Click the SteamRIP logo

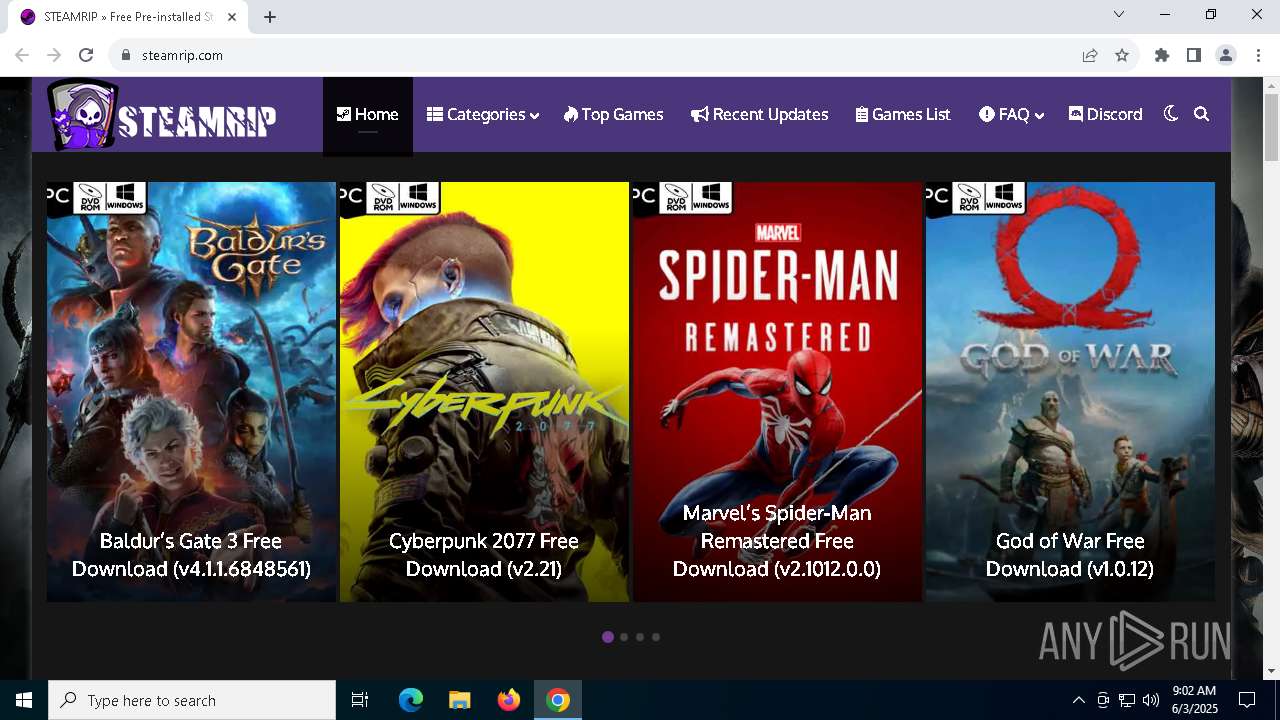162,115
